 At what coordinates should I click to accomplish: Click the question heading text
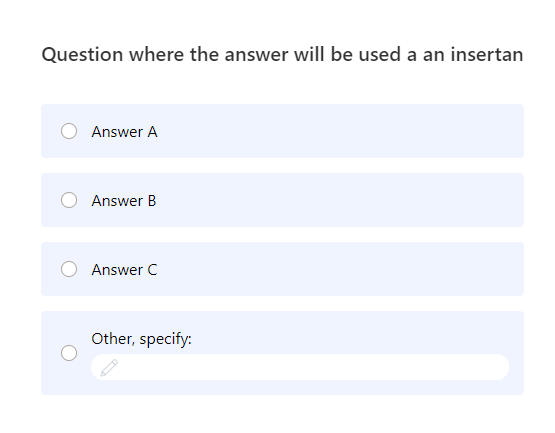point(282,55)
